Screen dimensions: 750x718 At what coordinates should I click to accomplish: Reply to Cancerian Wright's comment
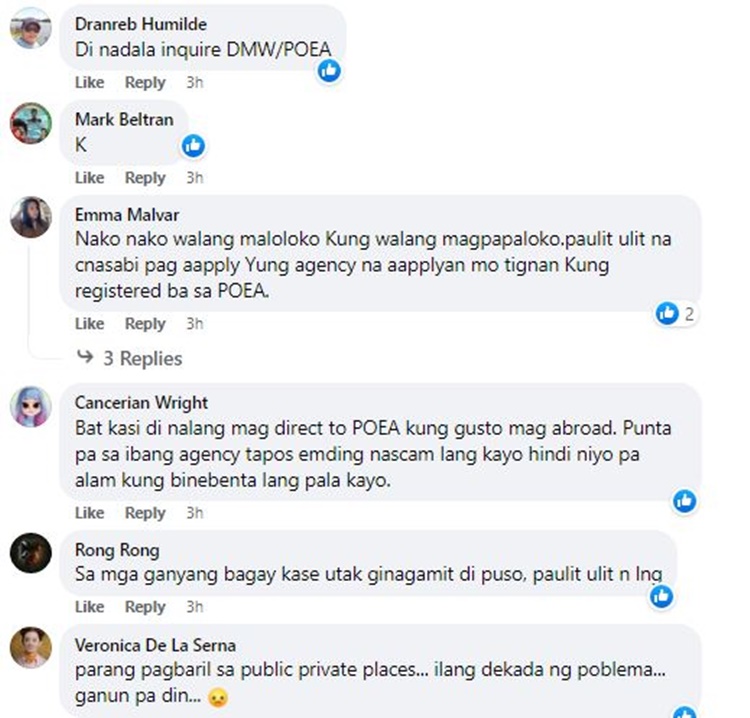pyautogui.click(x=145, y=513)
